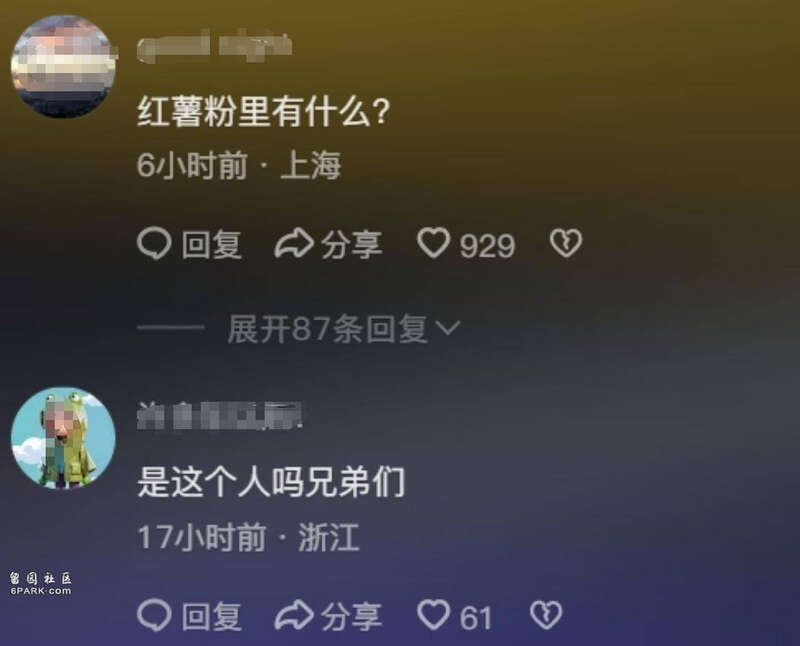The height and width of the screenshot is (646, 800).
Task: Click 分享 label on the first comment
Action: click(352, 245)
